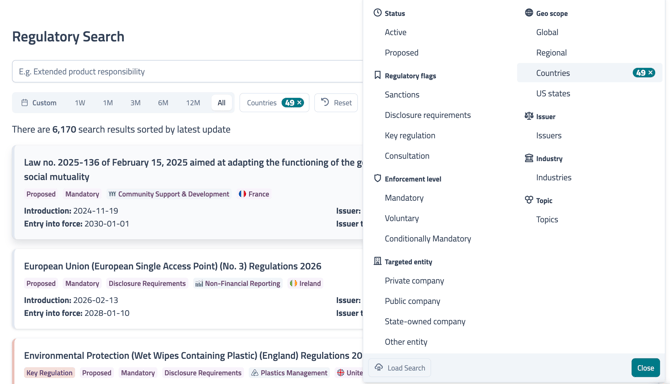Click the Proposed tag on France result
The width and height of the screenshot is (670, 384).
(41, 194)
